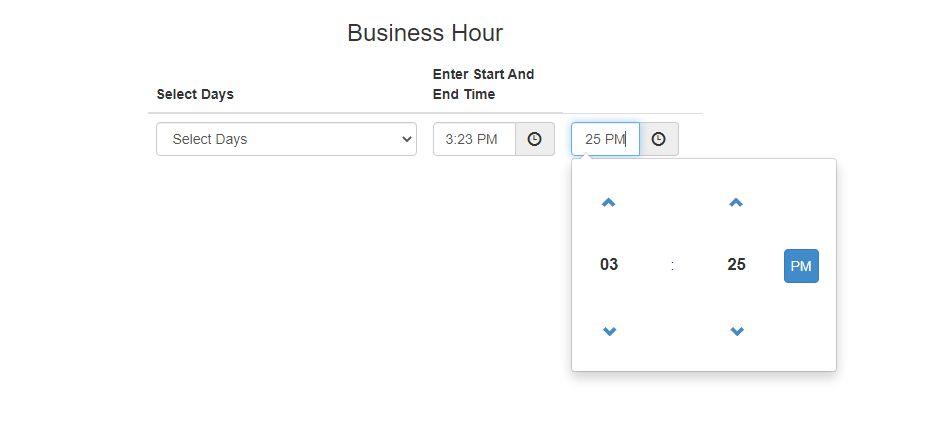Click the end time clock icon
The width and height of the screenshot is (933, 422).
658,139
